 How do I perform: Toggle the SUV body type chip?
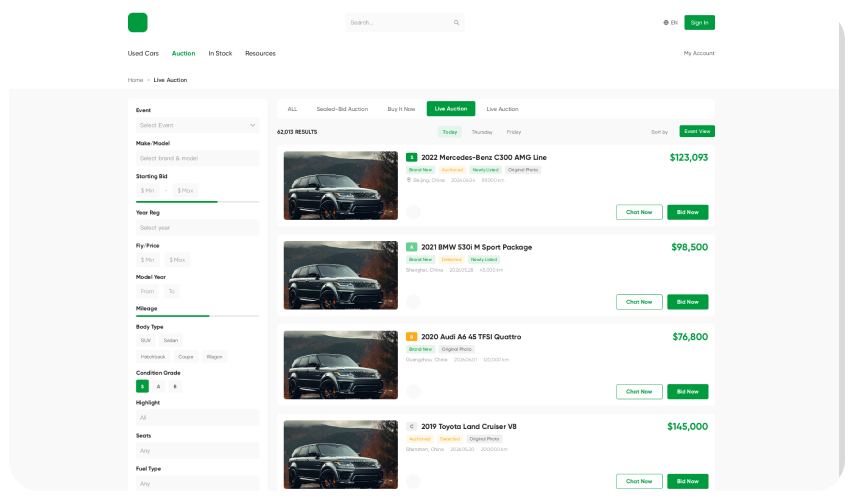click(x=146, y=340)
